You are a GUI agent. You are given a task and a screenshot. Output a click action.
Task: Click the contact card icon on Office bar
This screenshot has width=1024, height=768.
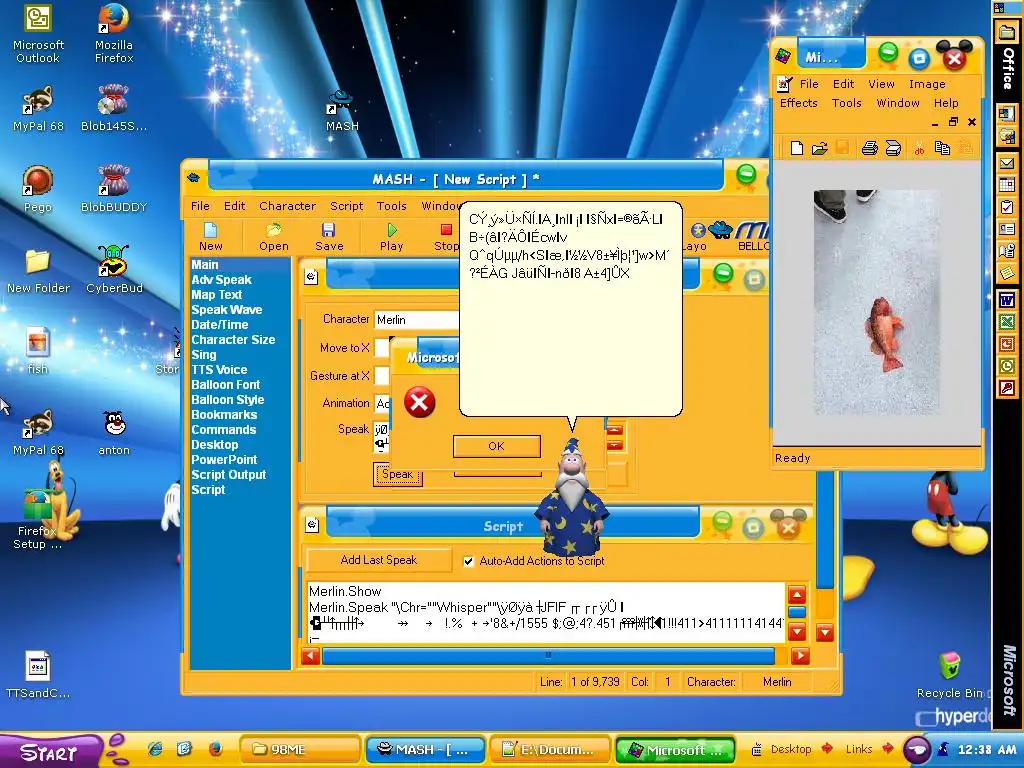(x=1006, y=229)
